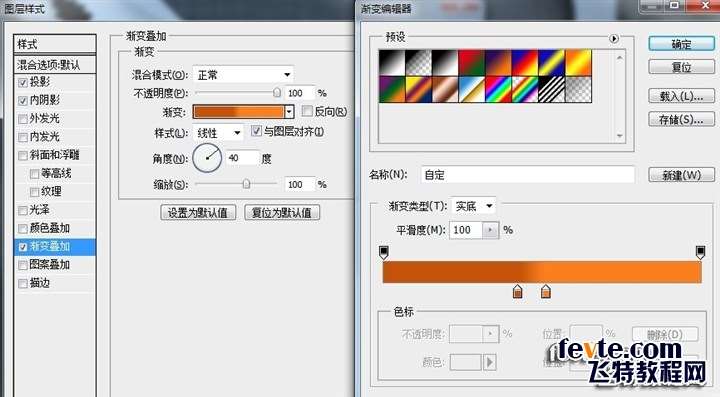Image resolution: width=720 pixels, height=397 pixels.
Task: Open the 混合模式 blend mode dropdown
Action: pos(243,74)
